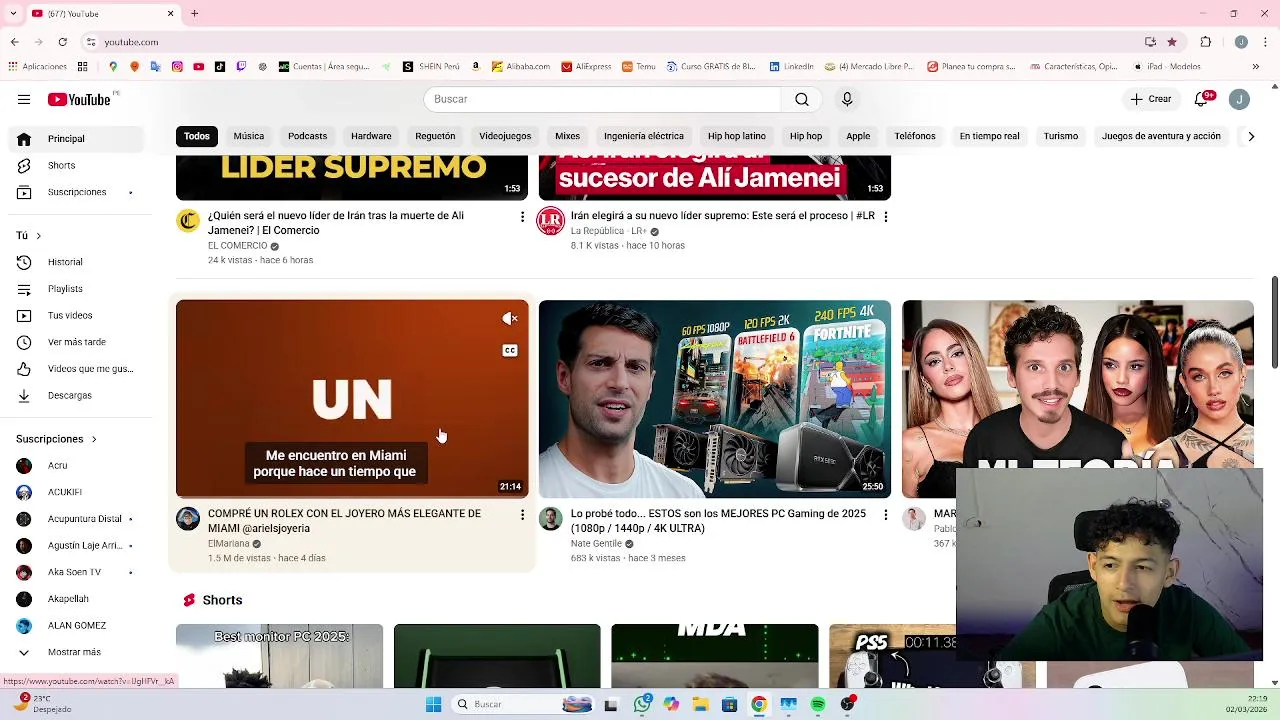Open the Windows Start menu
Viewport: 1280px width, 720px height.
pyautogui.click(x=433, y=704)
